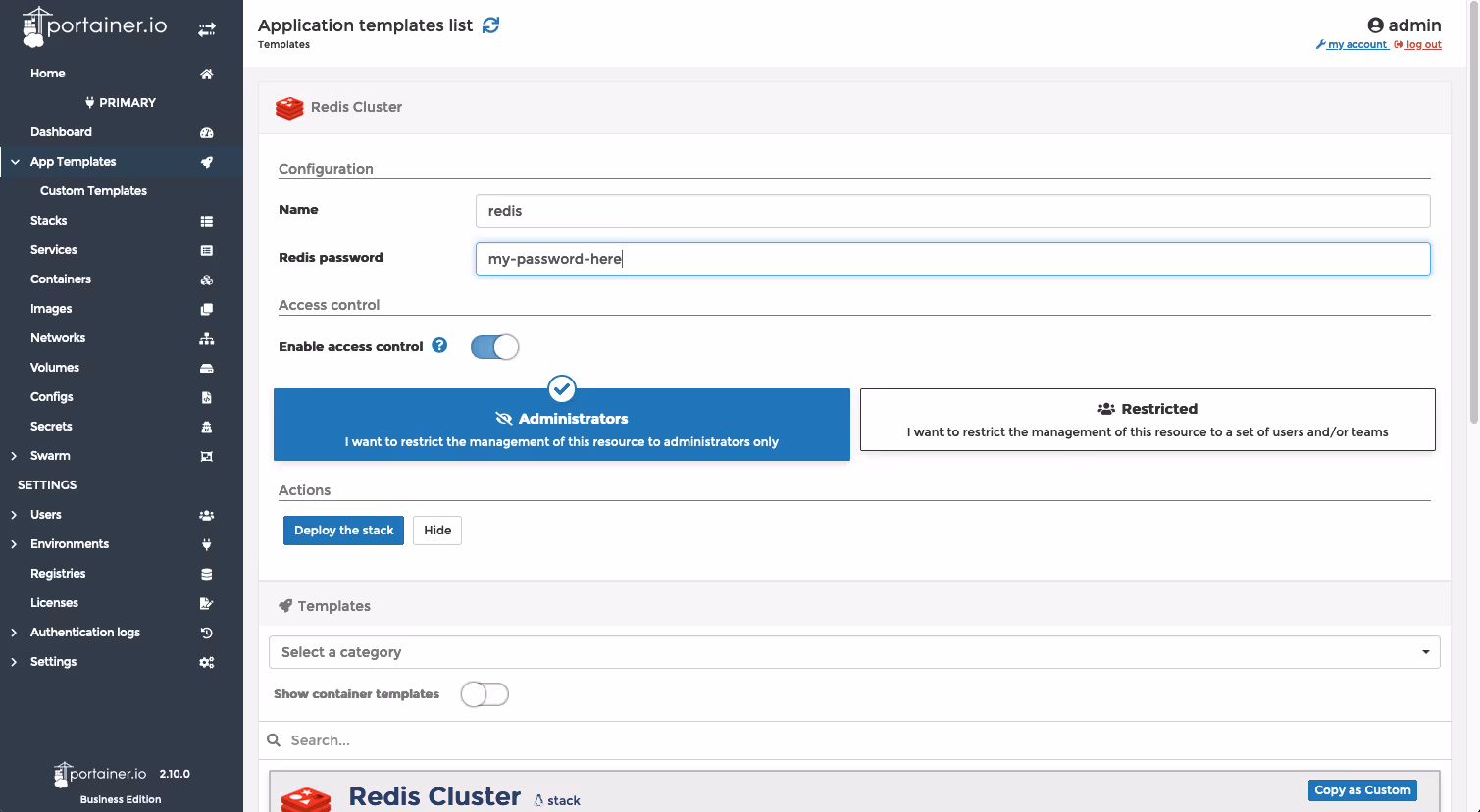Open Stacks in sidebar
Screen dimensions: 1480x812
click(x=49, y=221)
